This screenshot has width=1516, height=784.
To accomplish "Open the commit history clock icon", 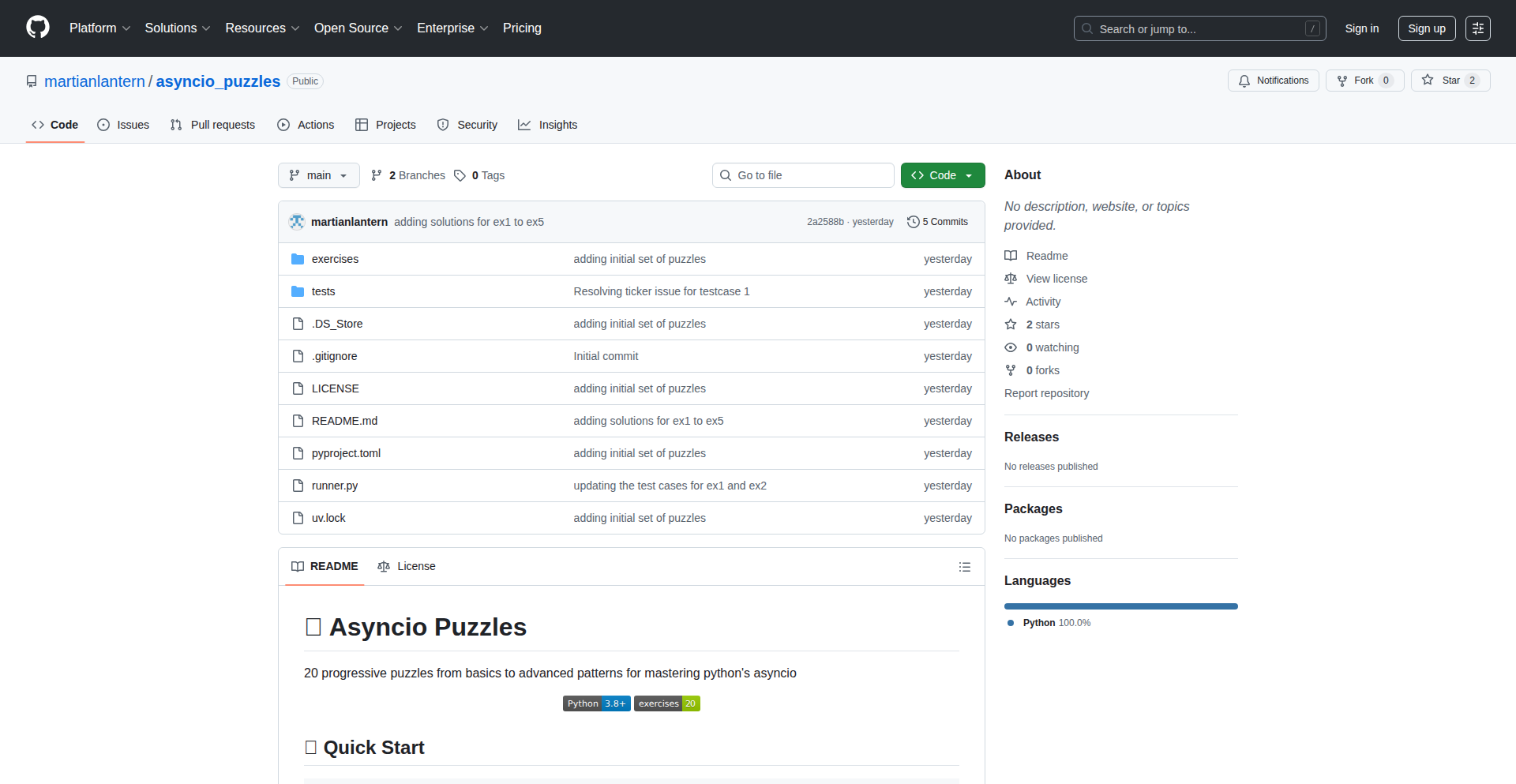I will 914,222.
